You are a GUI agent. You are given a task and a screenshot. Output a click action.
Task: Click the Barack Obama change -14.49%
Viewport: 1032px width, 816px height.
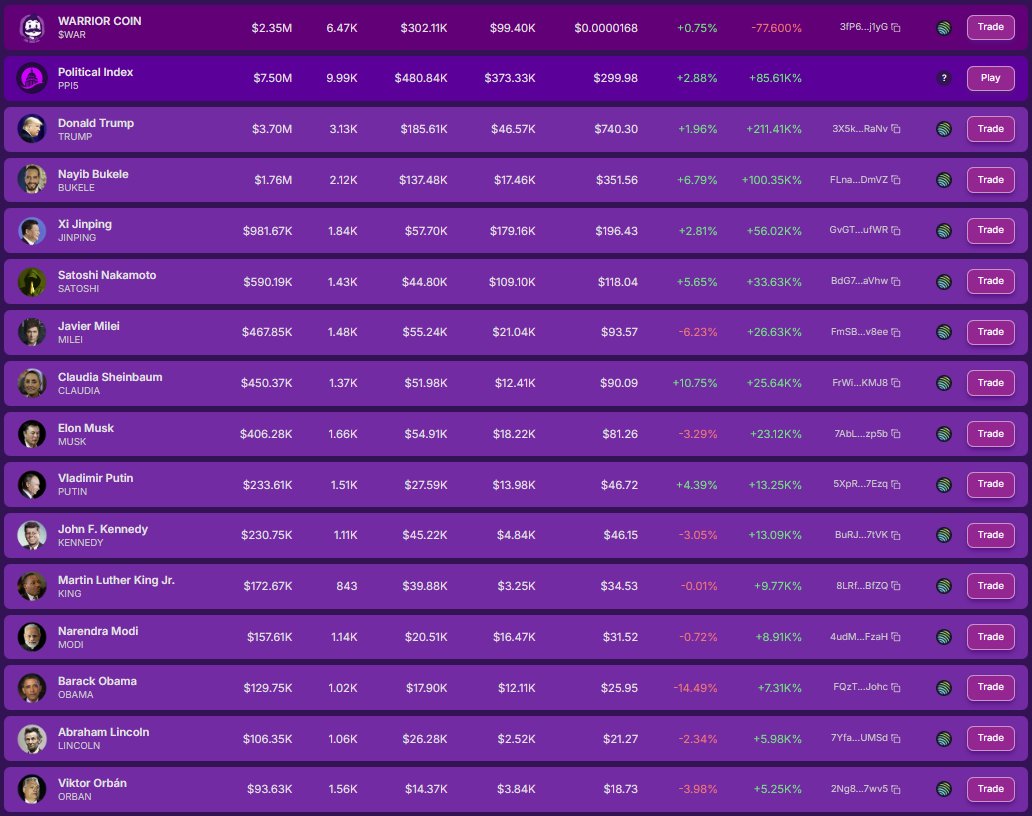(x=696, y=688)
